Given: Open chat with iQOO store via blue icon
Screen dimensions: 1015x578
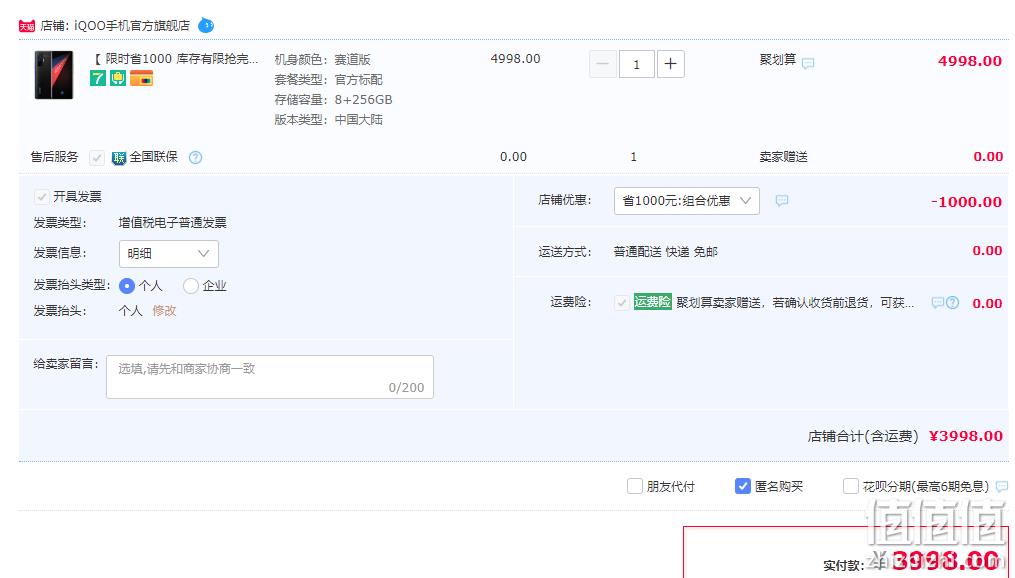Looking at the screenshot, I should pos(206,25).
